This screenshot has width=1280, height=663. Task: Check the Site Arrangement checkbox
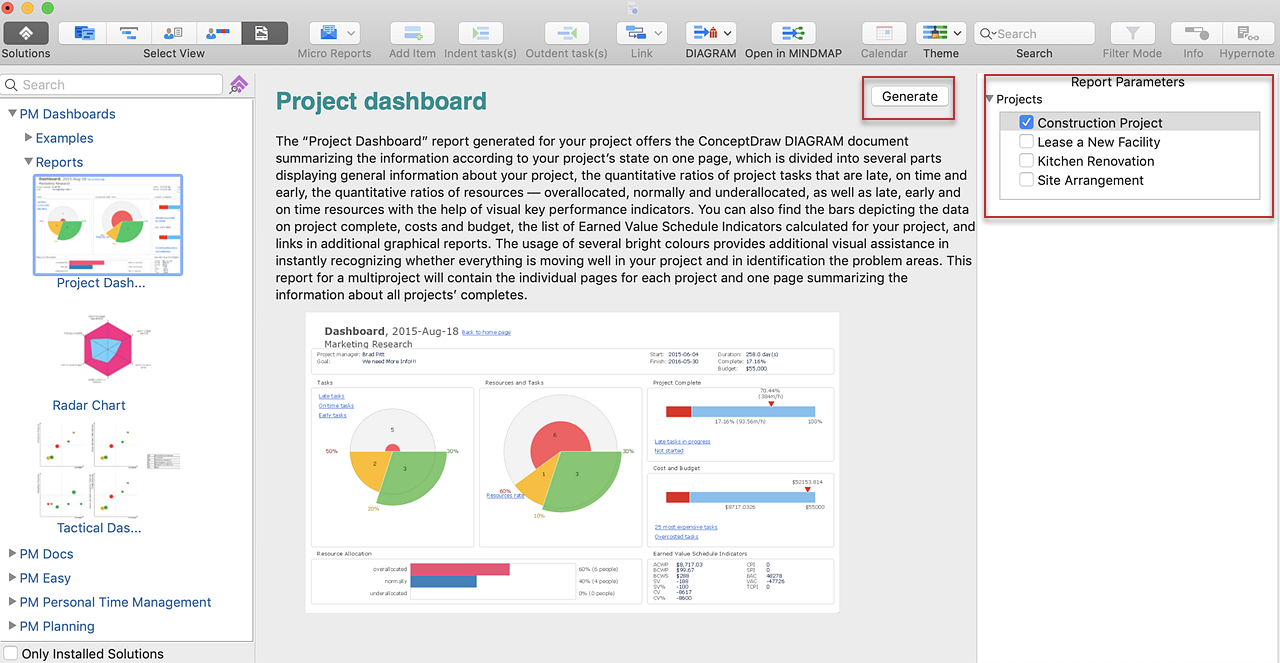(x=1026, y=180)
